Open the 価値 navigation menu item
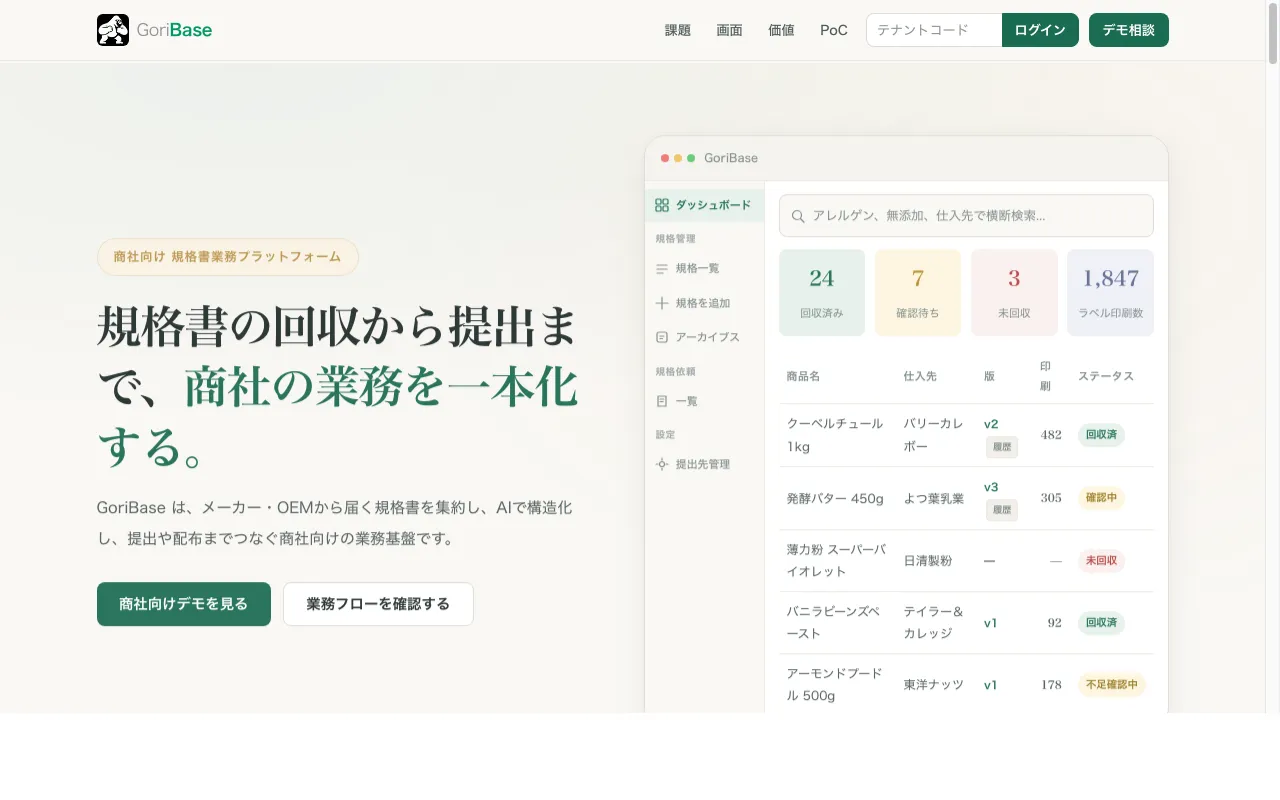This screenshot has width=1280, height=800. pyautogui.click(x=781, y=30)
